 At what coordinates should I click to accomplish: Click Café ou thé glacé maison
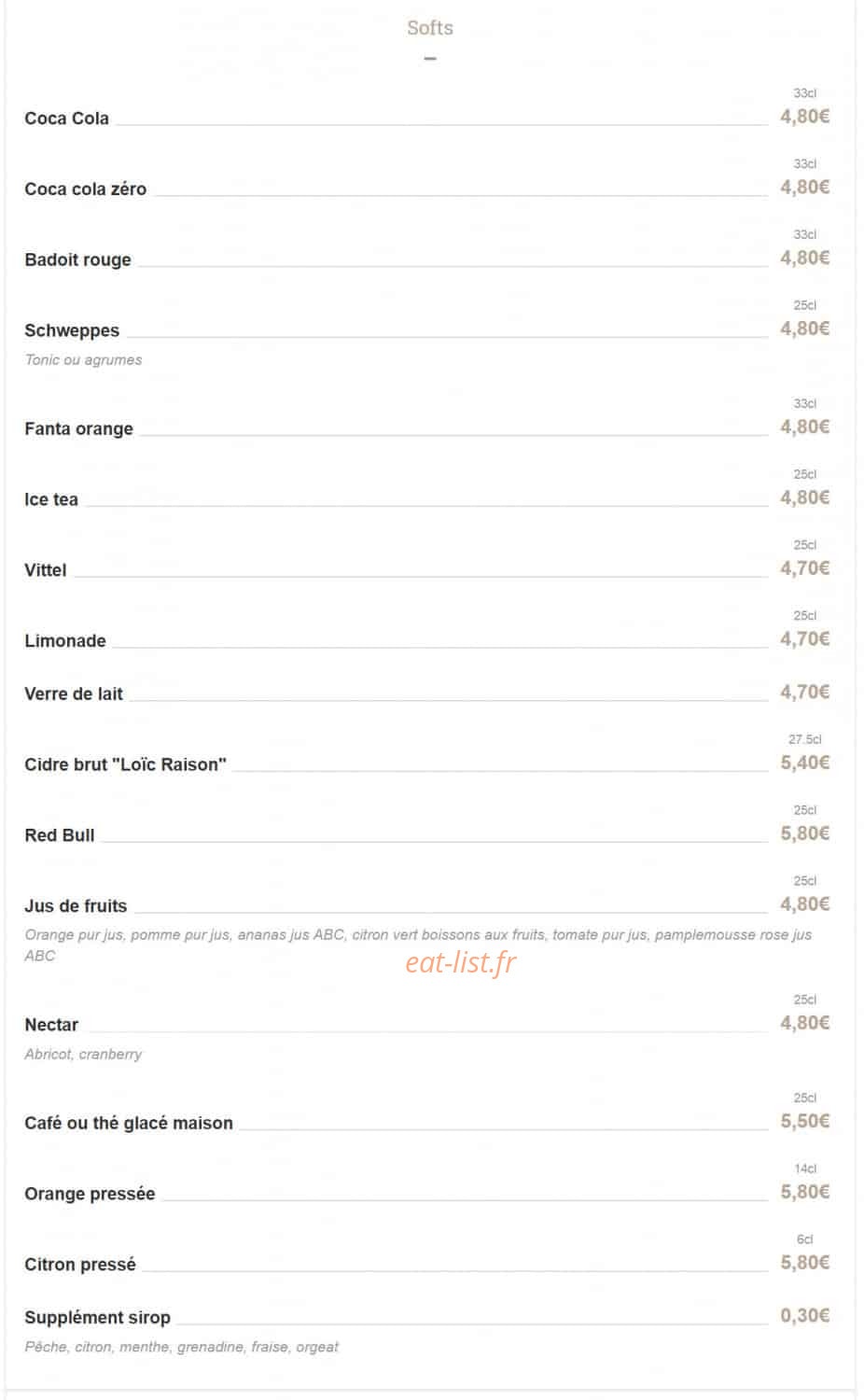pos(129,1124)
